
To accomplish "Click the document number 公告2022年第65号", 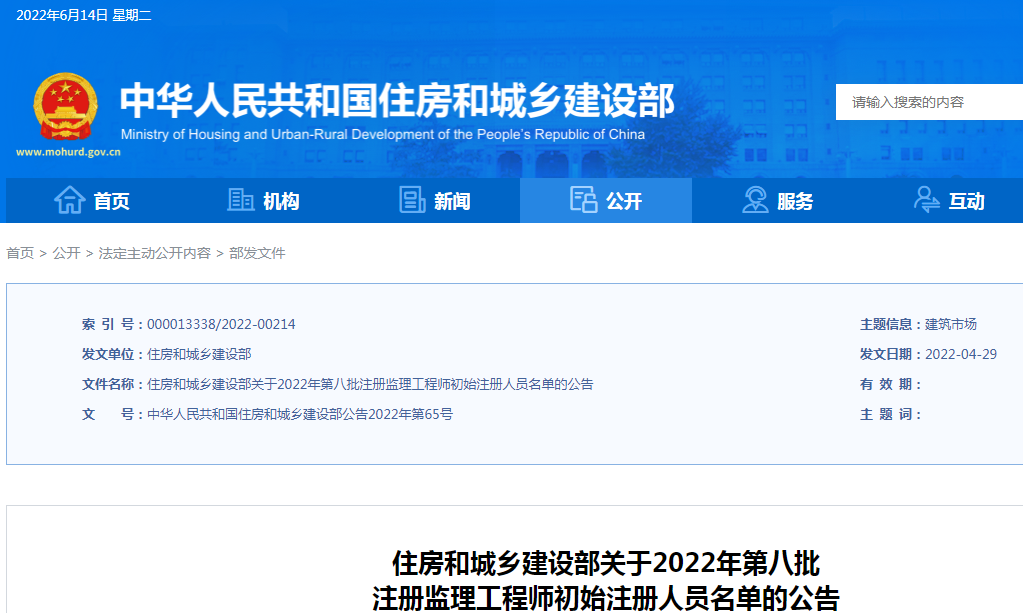I will (299, 414).
